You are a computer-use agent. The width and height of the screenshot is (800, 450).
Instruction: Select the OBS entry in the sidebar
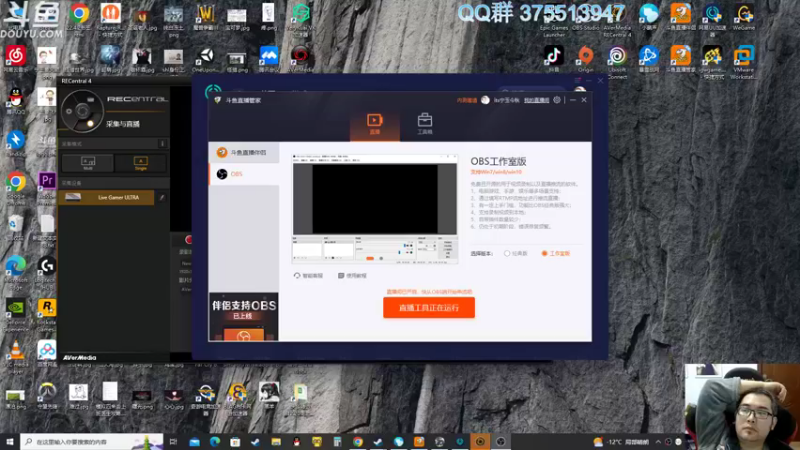point(244,174)
